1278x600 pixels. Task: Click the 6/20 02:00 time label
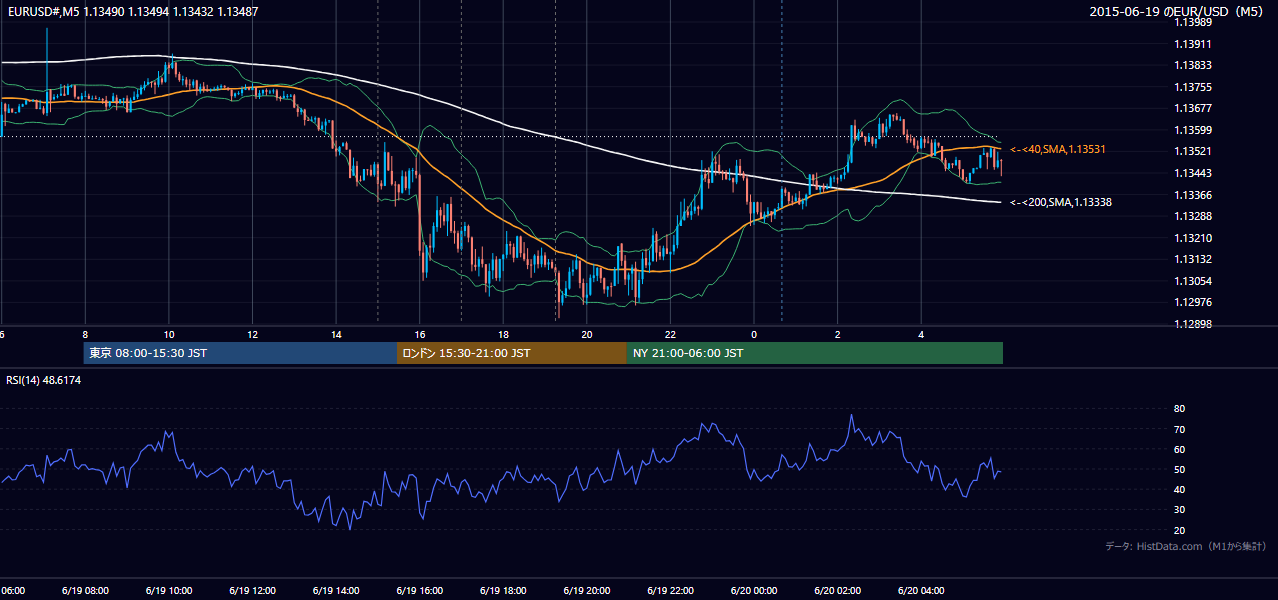[x=838, y=590]
